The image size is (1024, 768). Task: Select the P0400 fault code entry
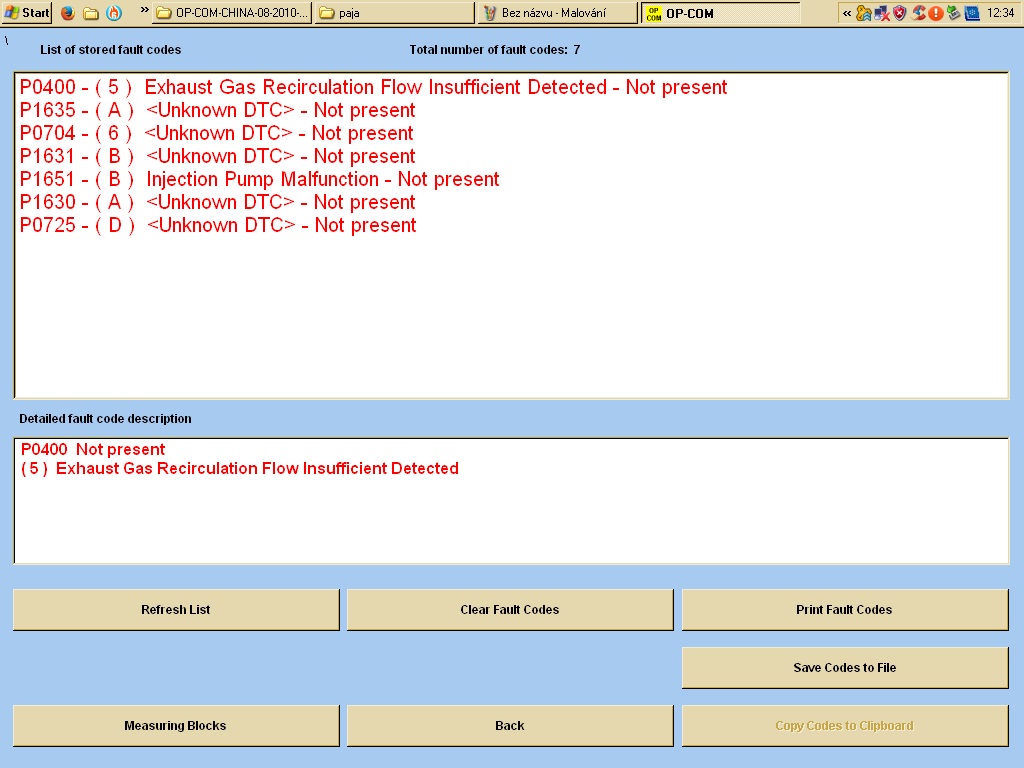point(373,87)
